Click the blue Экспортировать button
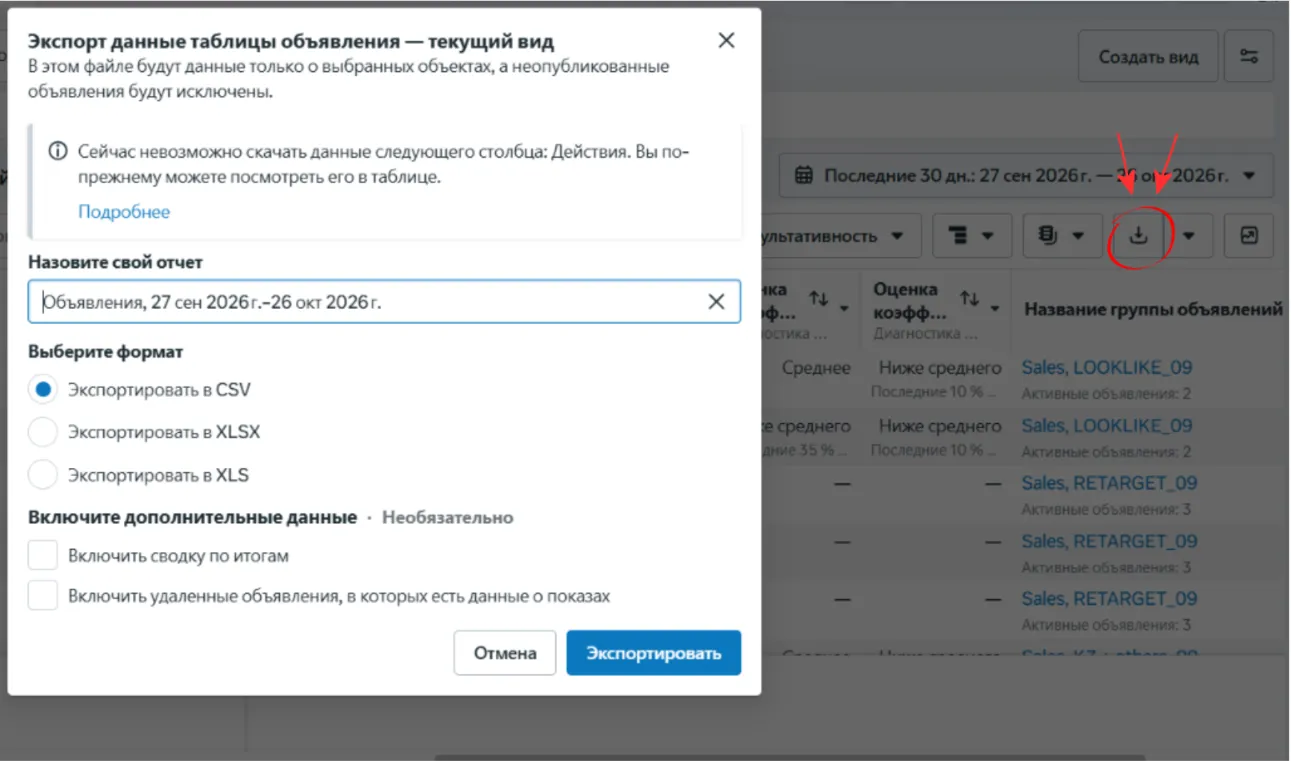Image resolution: width=1291 pixels, height=761 pixels. (x=653, y=653)
